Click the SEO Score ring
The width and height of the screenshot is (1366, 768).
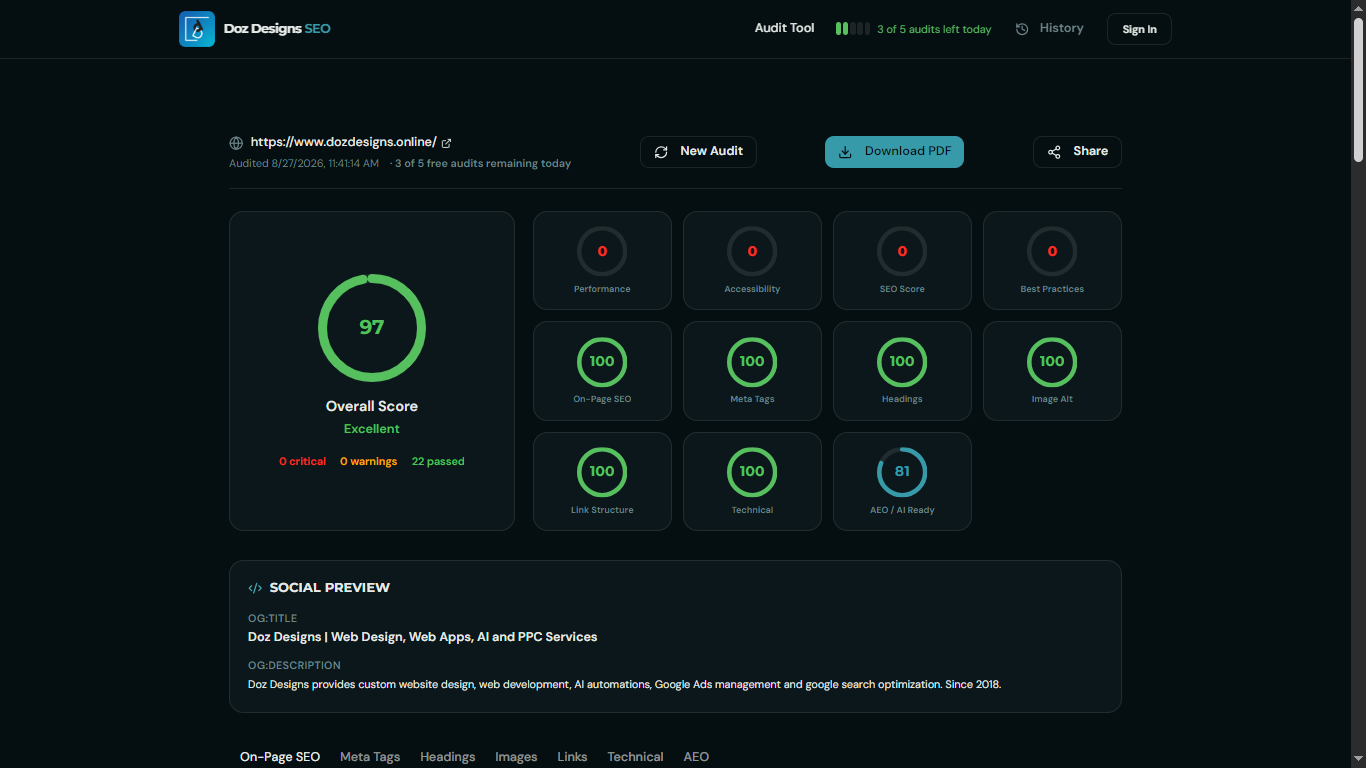click(902, 251)
